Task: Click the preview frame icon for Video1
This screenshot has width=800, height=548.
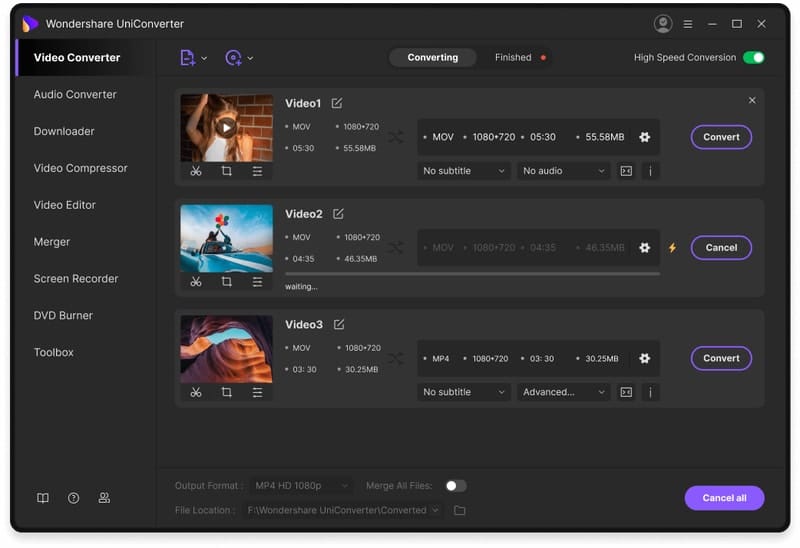Action: (626, 171)
